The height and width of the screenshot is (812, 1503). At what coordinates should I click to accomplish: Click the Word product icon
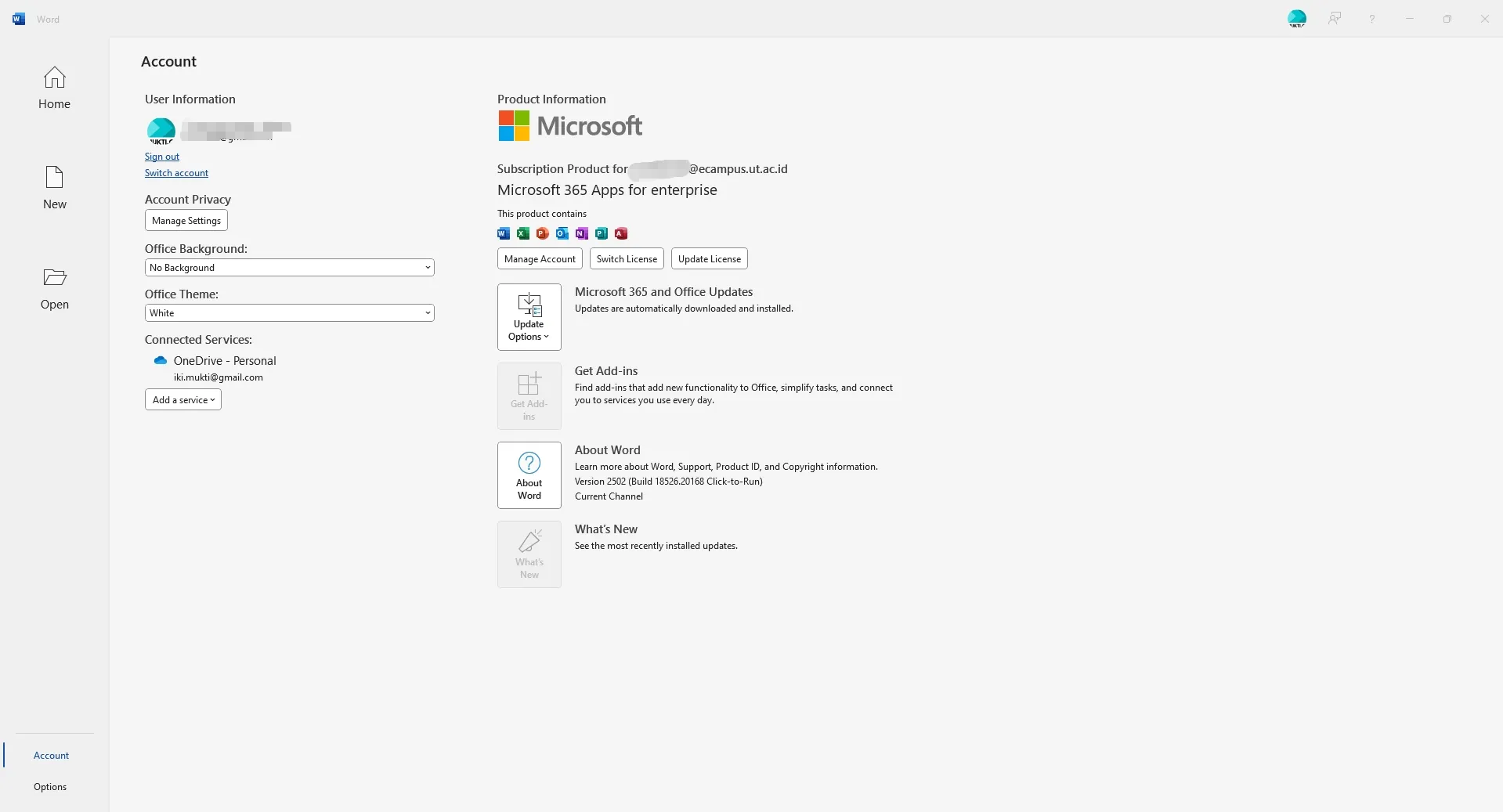(x=504, y=233)
